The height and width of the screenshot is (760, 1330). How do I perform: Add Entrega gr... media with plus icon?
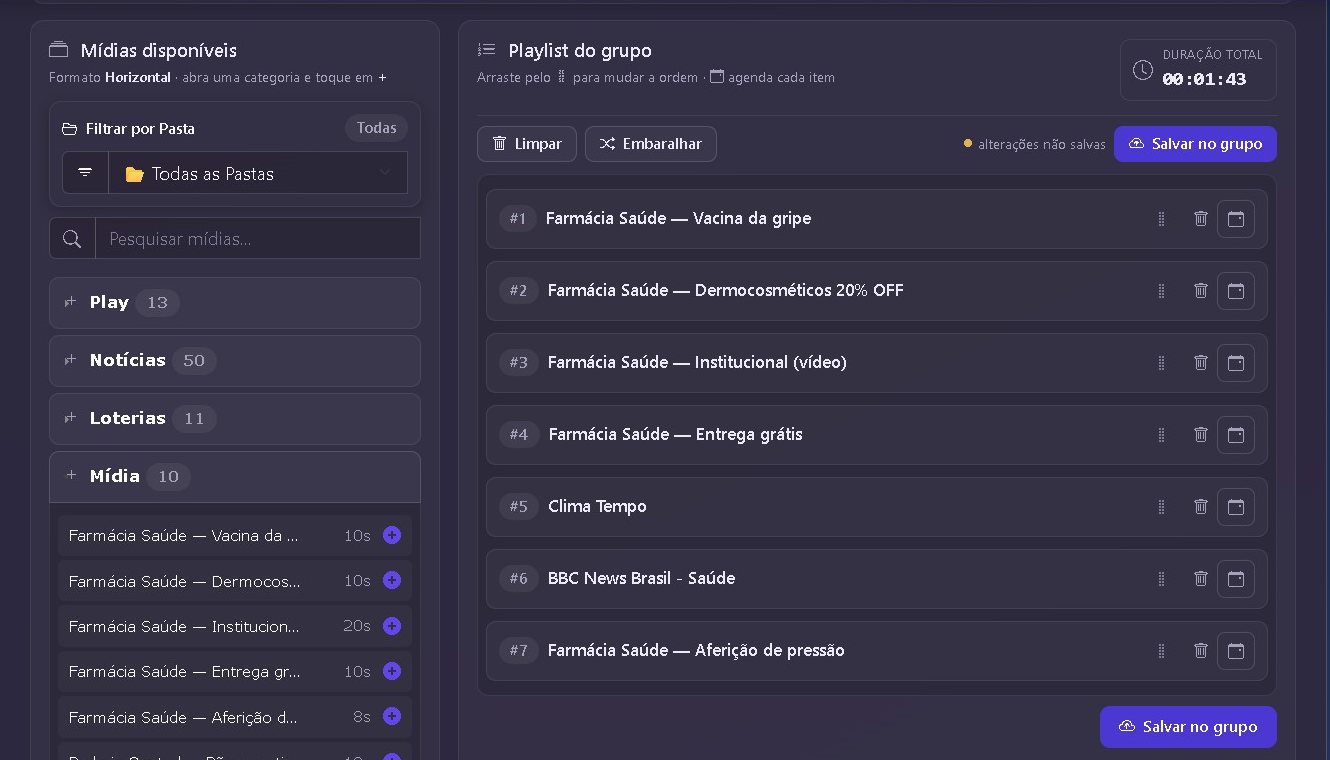pyautogui.click(x=392, y=671)
